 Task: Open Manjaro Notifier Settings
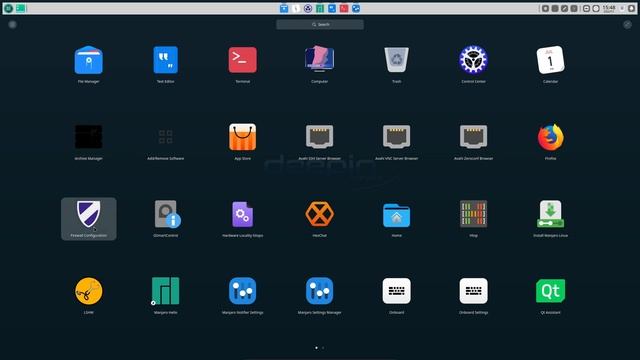coord(242,291)
